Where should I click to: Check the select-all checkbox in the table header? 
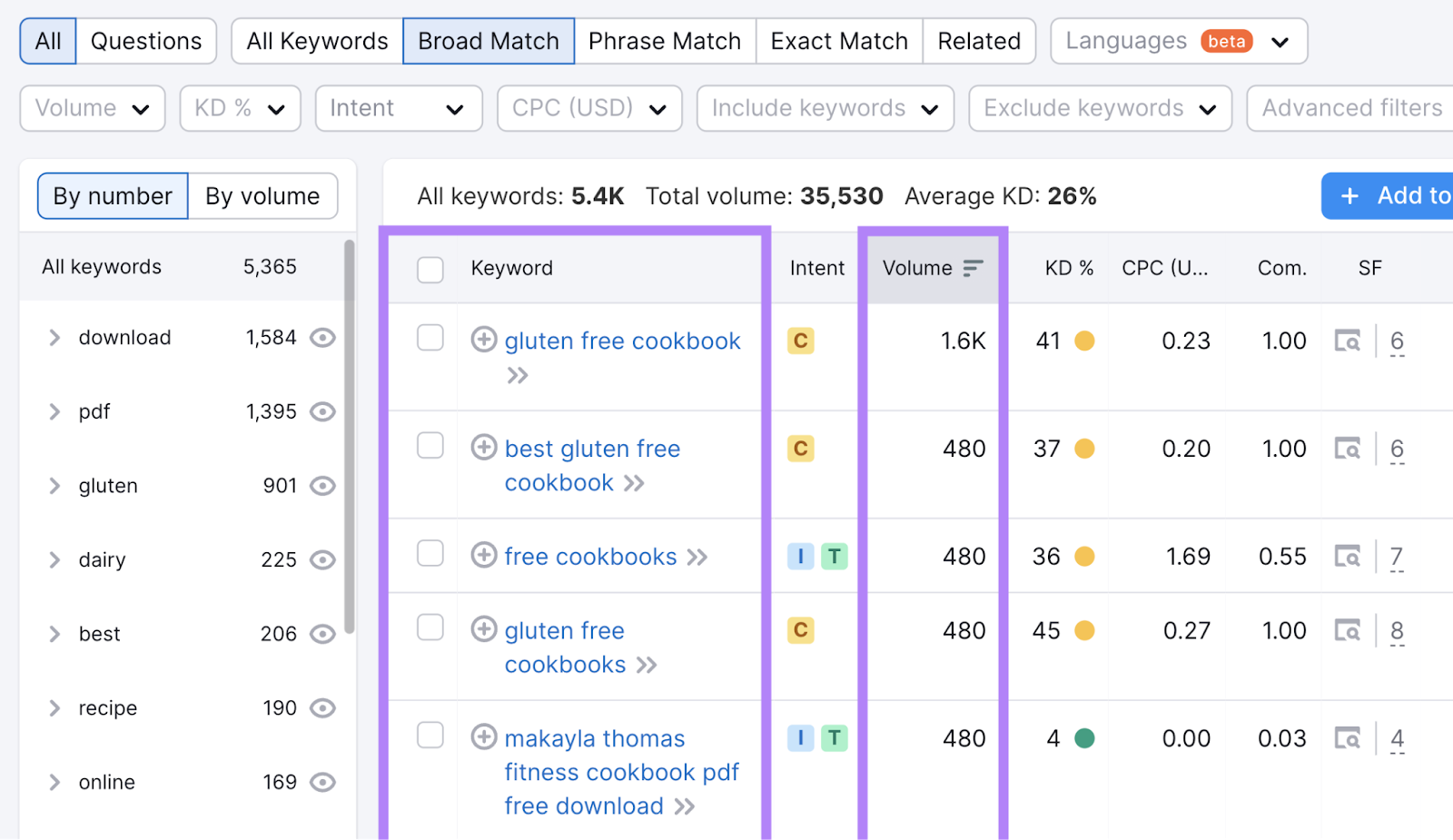pyautogui.click(x=430, y=269)
